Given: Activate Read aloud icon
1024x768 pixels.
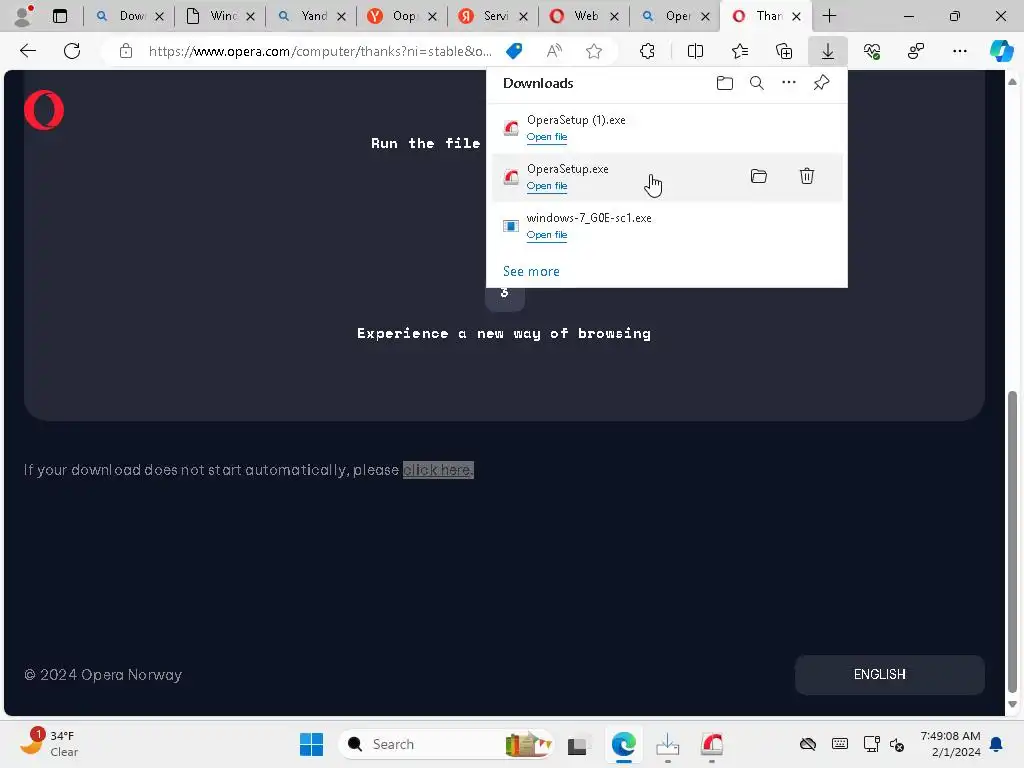Looking at the screenshot, I should 554,51.
